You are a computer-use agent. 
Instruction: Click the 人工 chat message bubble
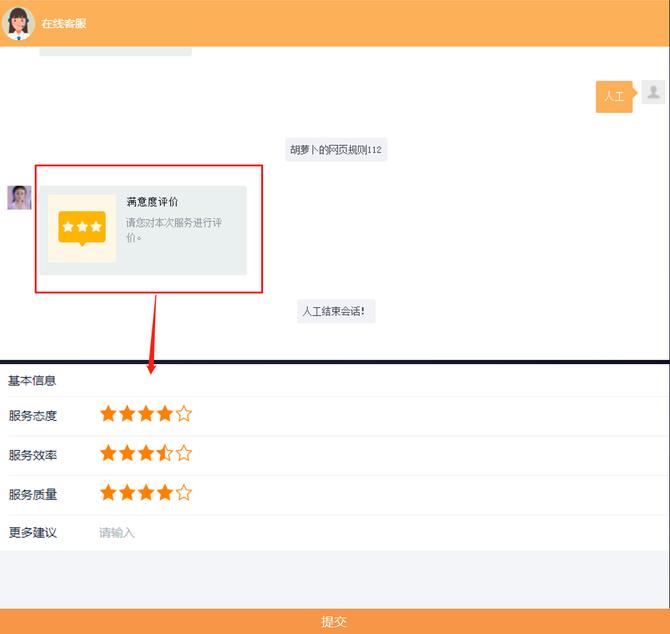(x=614, y=97)
